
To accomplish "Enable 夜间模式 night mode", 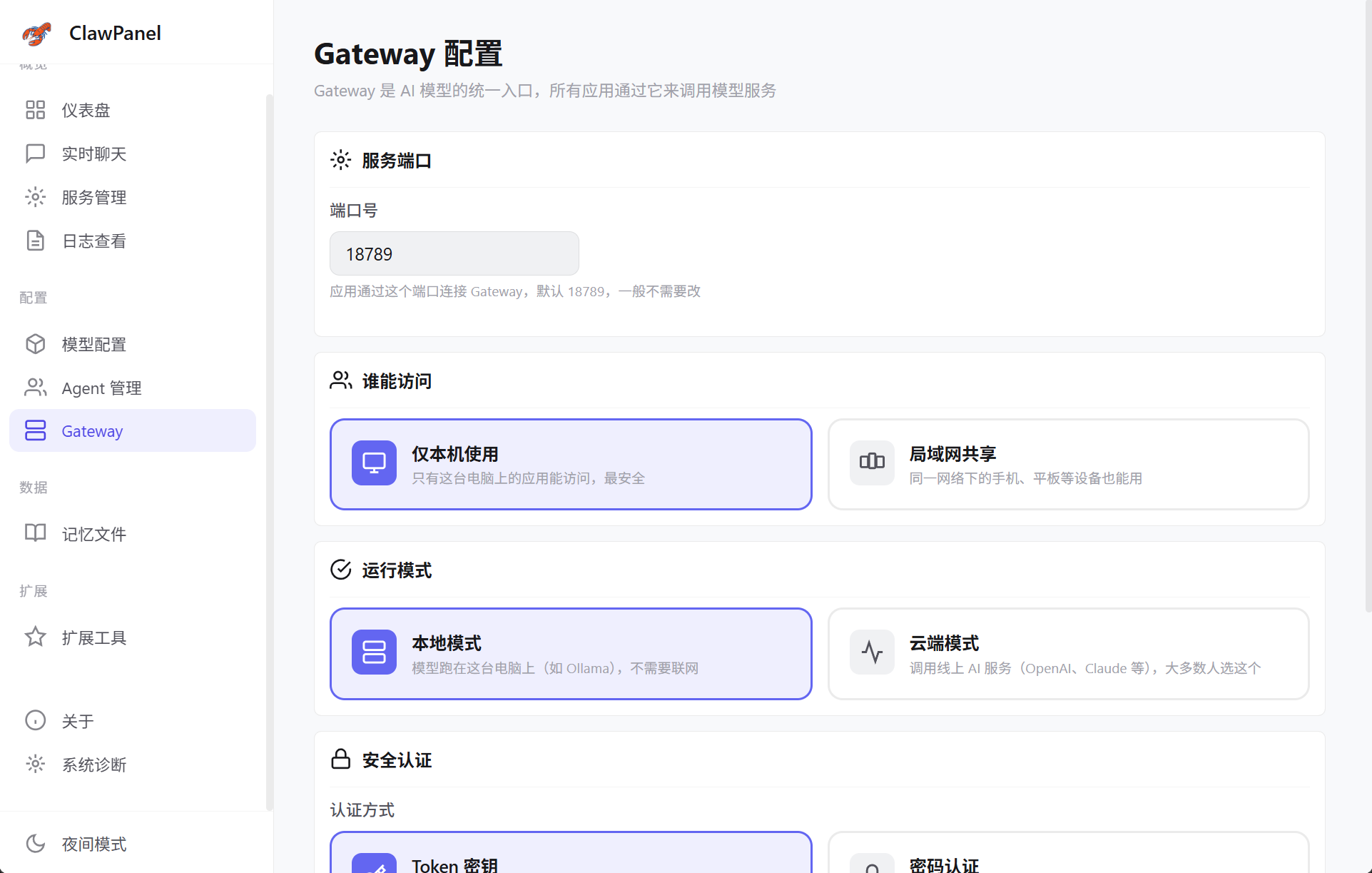I will point(93,844).
